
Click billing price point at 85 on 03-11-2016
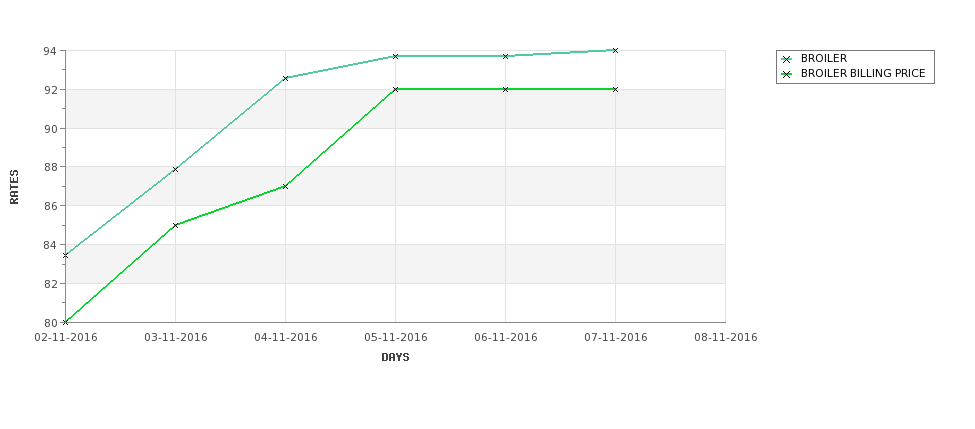(175, 225)
